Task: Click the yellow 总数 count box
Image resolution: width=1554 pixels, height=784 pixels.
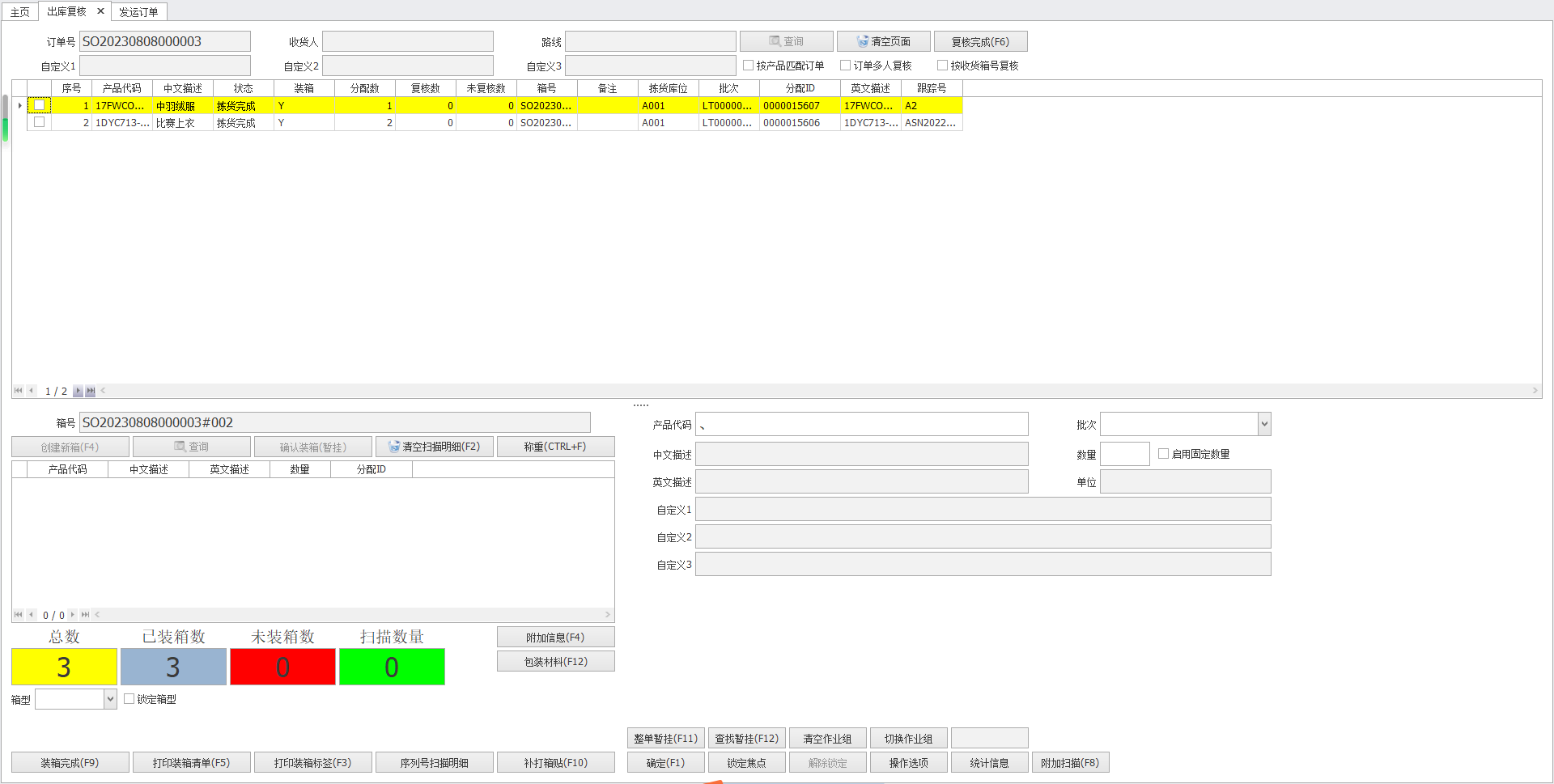Action: [x=64, y=667]
